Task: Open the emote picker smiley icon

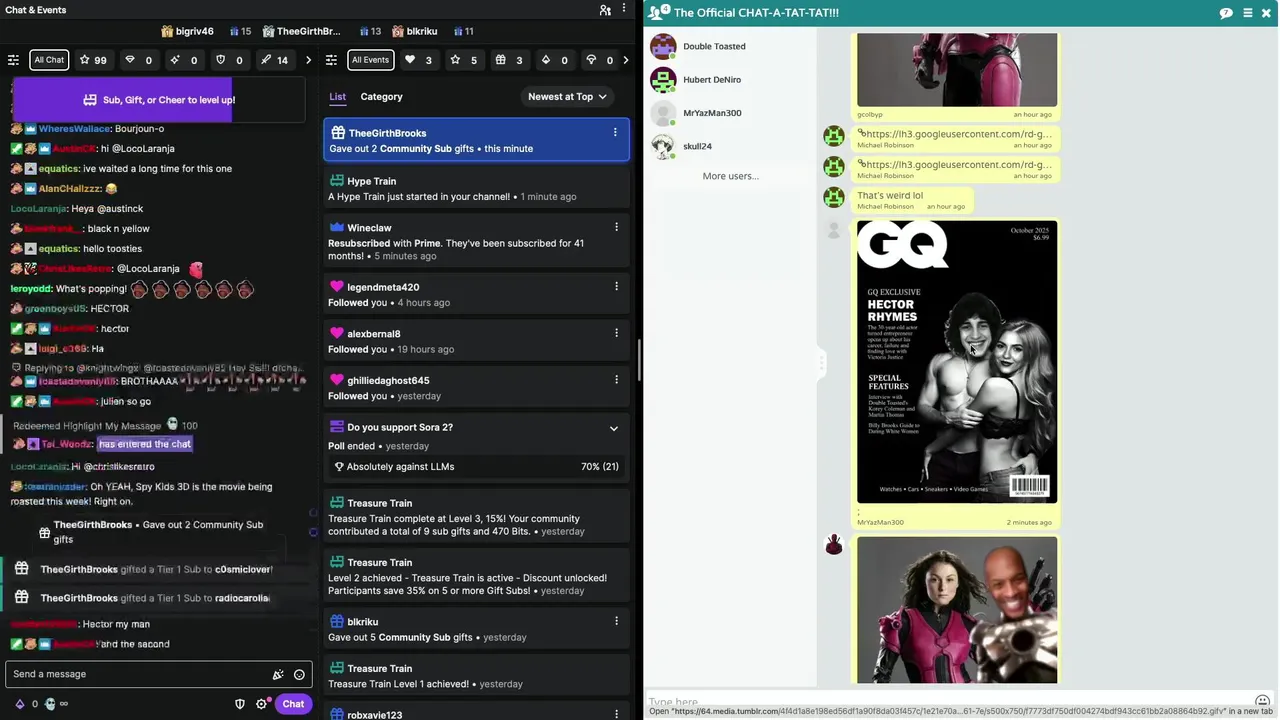Action: point(299,674)
